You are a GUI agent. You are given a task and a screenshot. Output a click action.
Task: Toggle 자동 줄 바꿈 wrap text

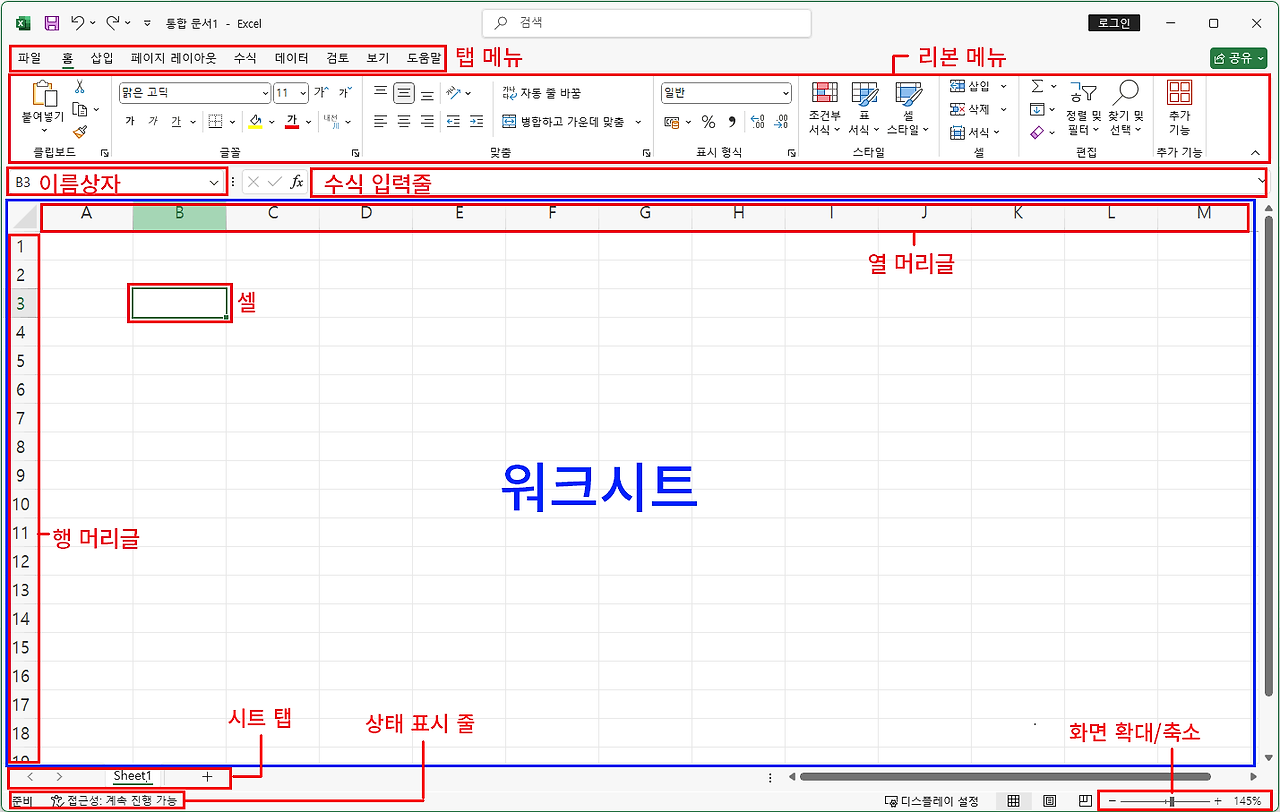[541, 93]
